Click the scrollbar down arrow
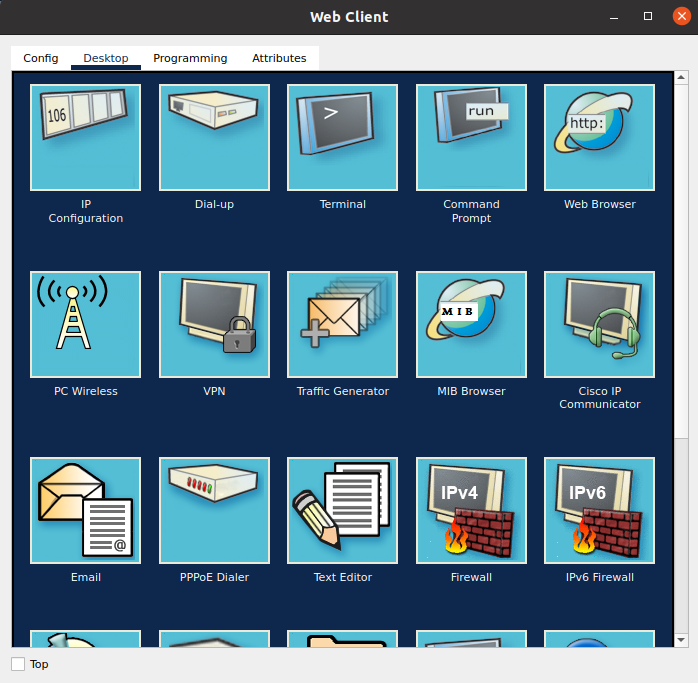 [681, 640]
